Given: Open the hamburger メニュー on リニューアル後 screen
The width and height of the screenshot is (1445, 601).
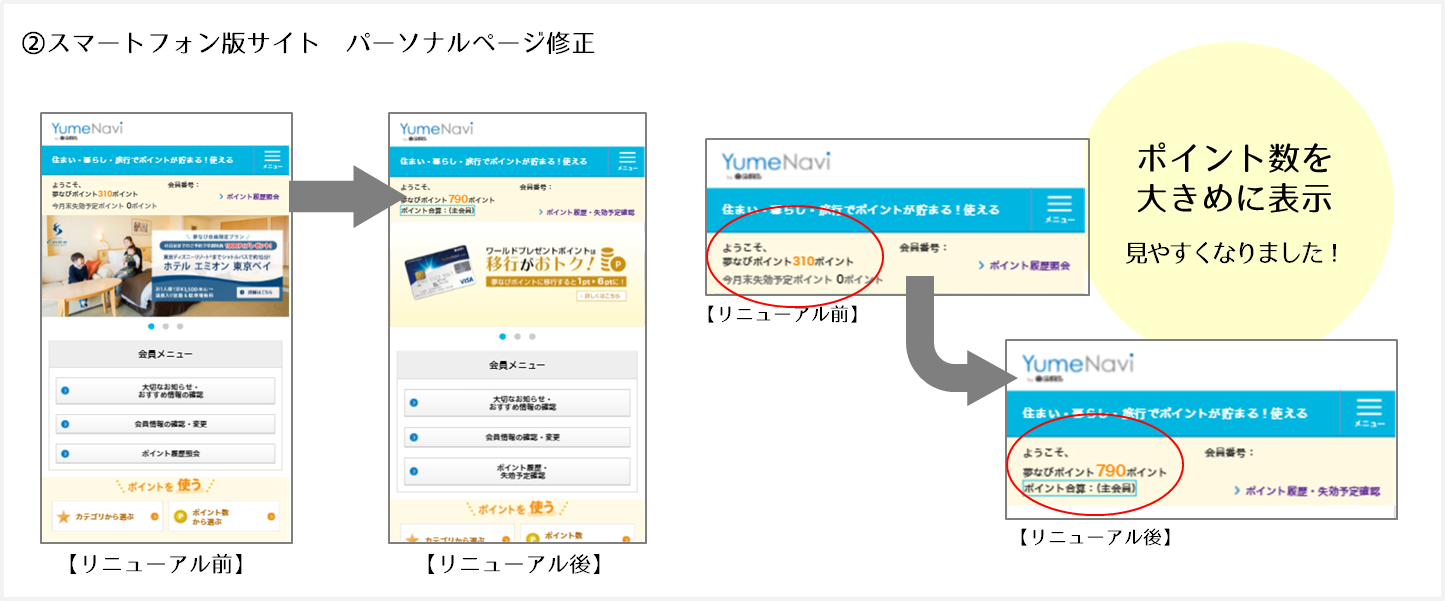Looking at the screenshot, I should (627, 158).
